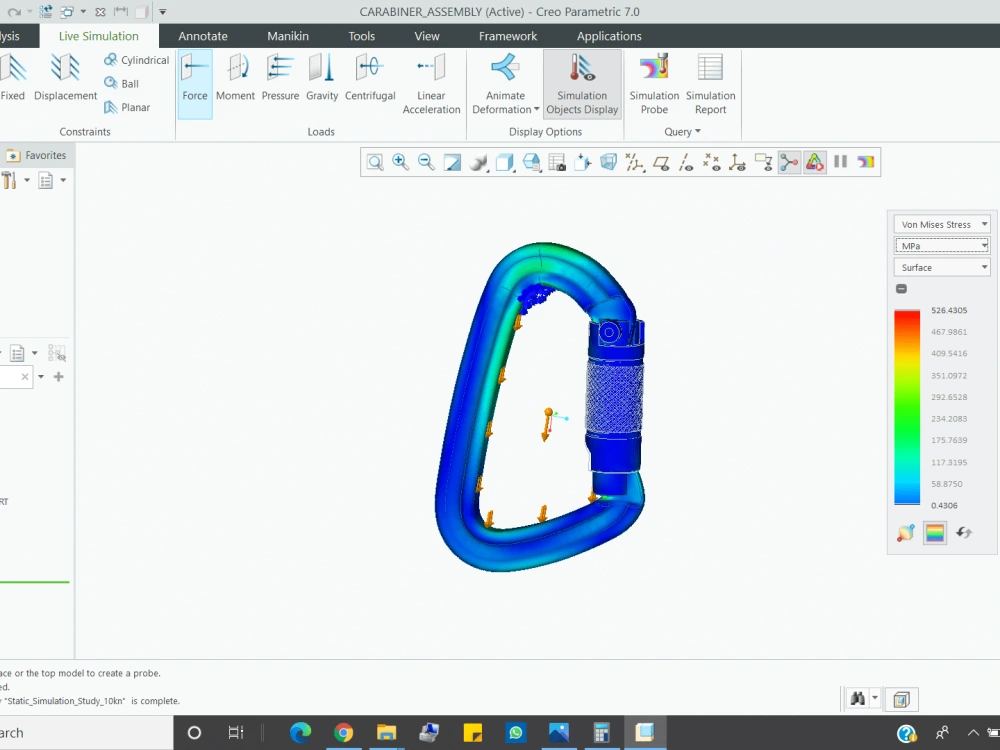Expand the Query menu
Screen dimensions: 1000x750
tap(681, 131)
